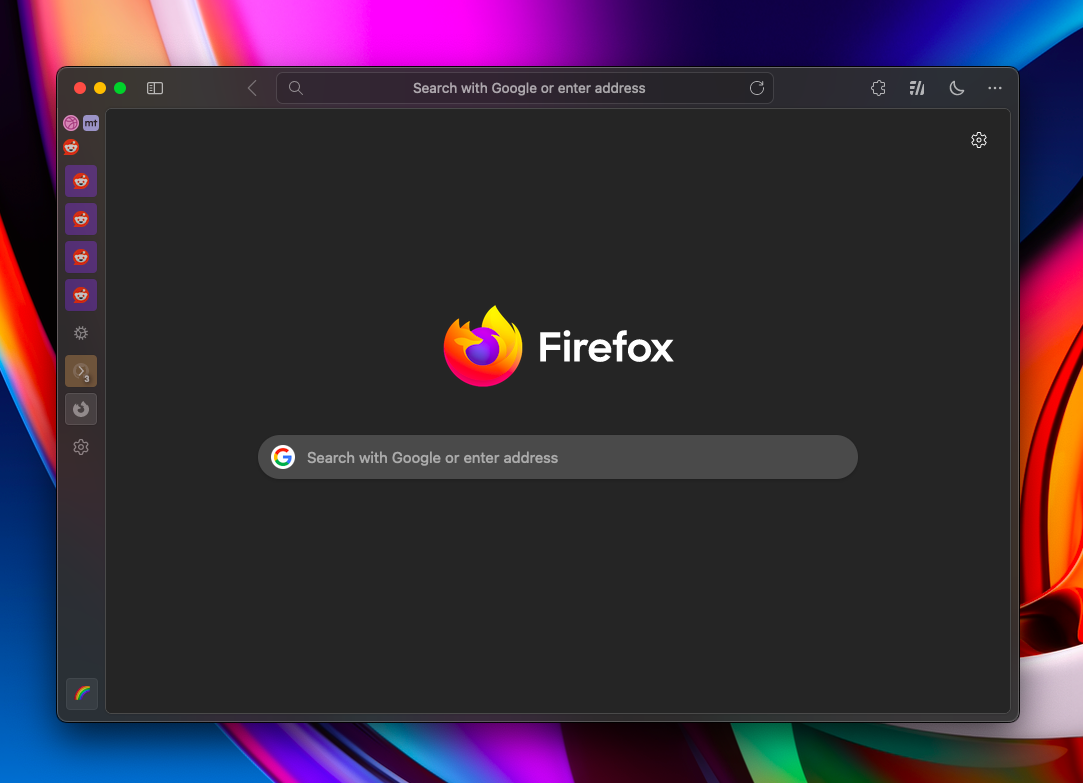Open the three-dots overflow menu
The height and width of the screenshot is (783, 1083).
tap(995, 88)
